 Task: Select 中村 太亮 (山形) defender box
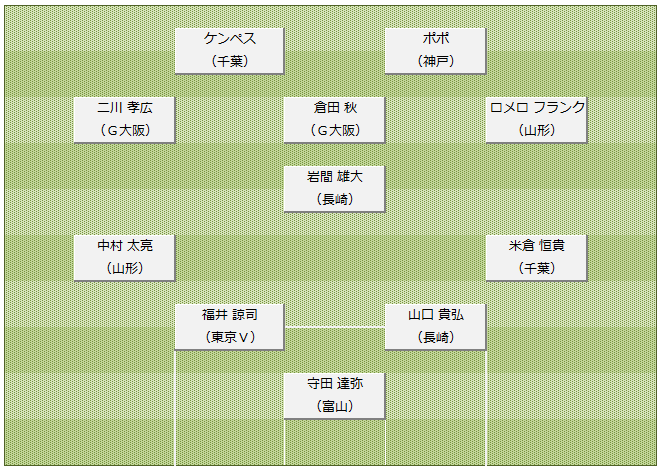(x=124, y=258)
